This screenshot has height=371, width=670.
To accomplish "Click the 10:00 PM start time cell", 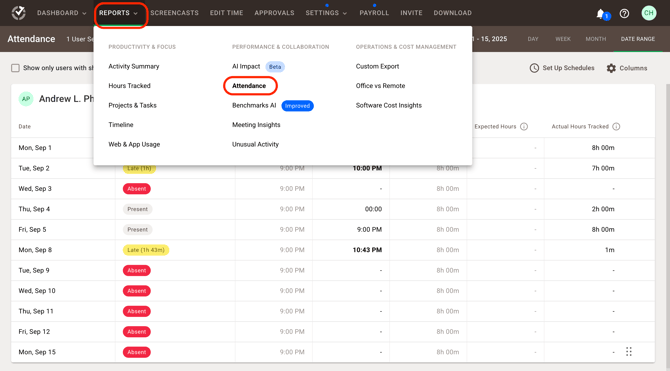I will point(367,168).
